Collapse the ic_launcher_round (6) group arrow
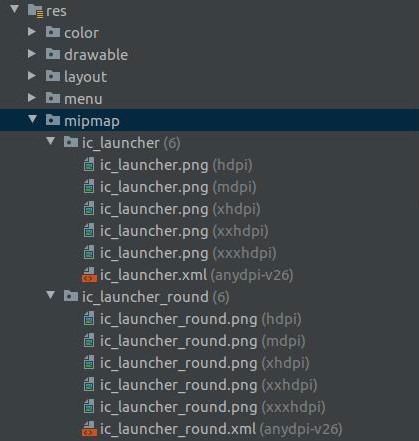 click(x=50, y=295)
